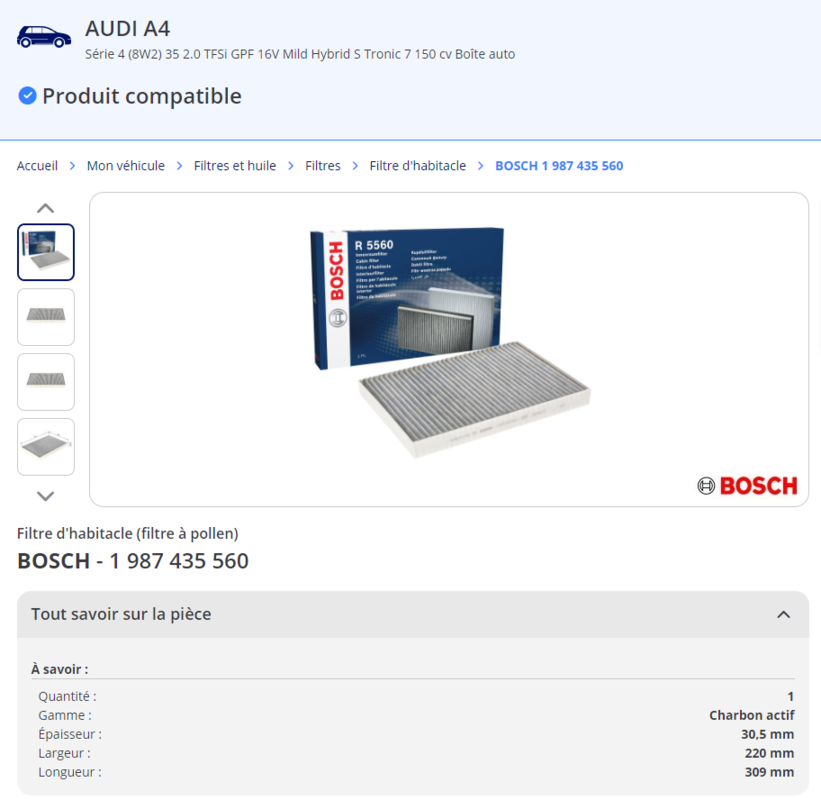Go to Accueil breadcrumb link
The height and width of the screenshot is (800, 821).
tap(37, 166)
